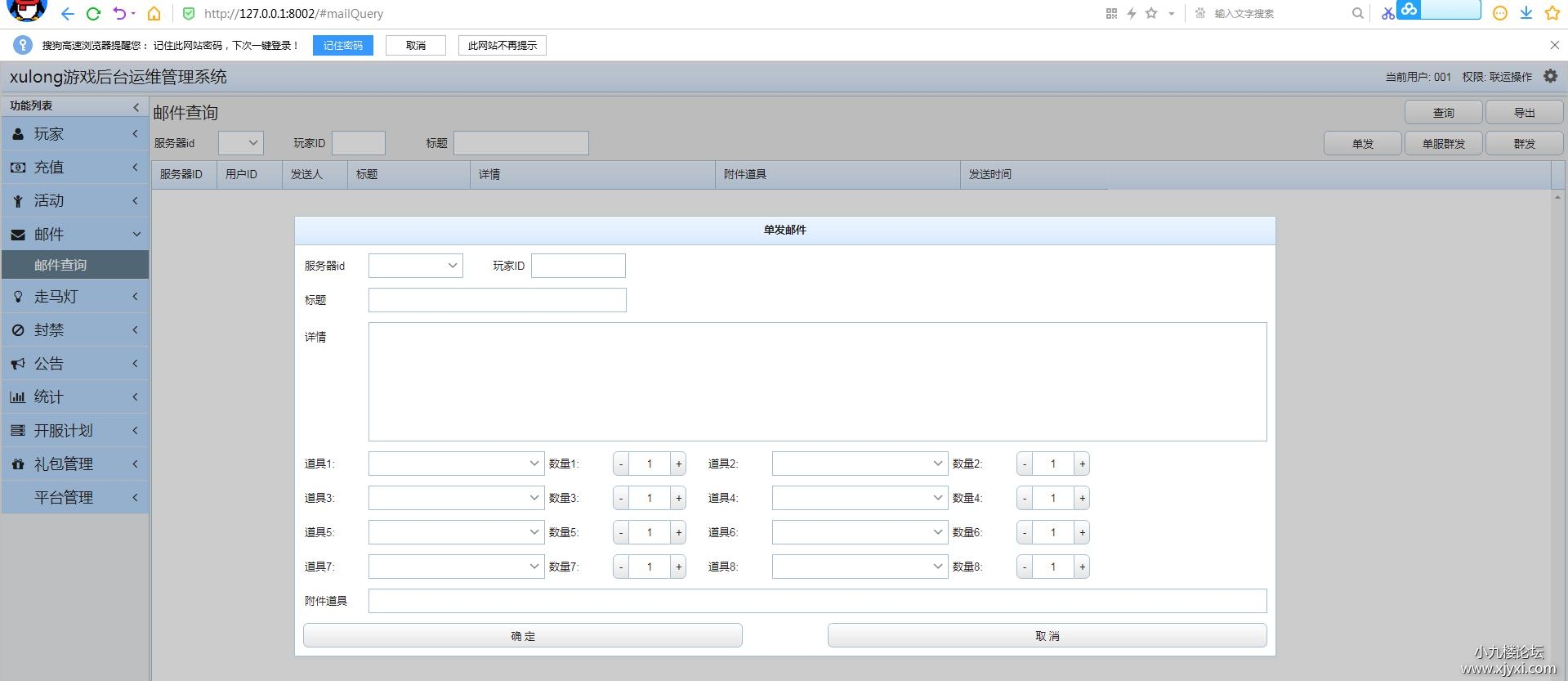
Task: Click the 单服群发 button
Action: tap(1443, 144)
